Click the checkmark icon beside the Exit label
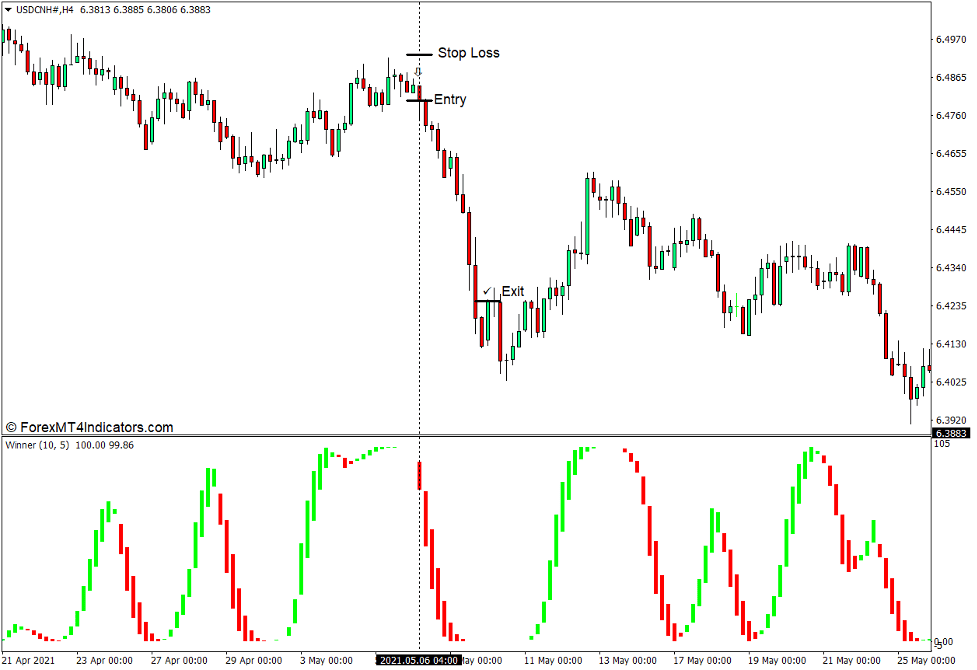977x670 pixels. click(487, 289)
